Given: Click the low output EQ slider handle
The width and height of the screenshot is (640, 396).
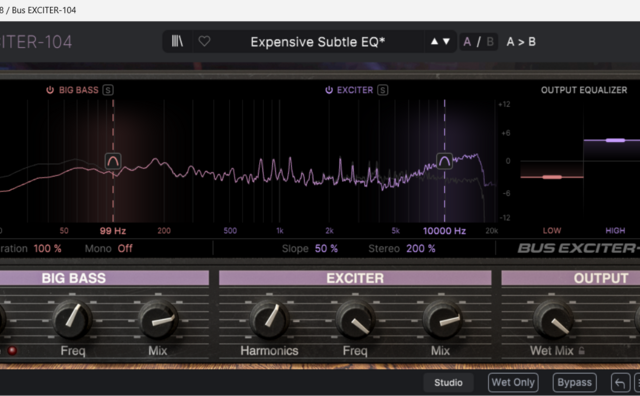Looking at the screenshot, I should pyautogui.click(x=552, y=177).
